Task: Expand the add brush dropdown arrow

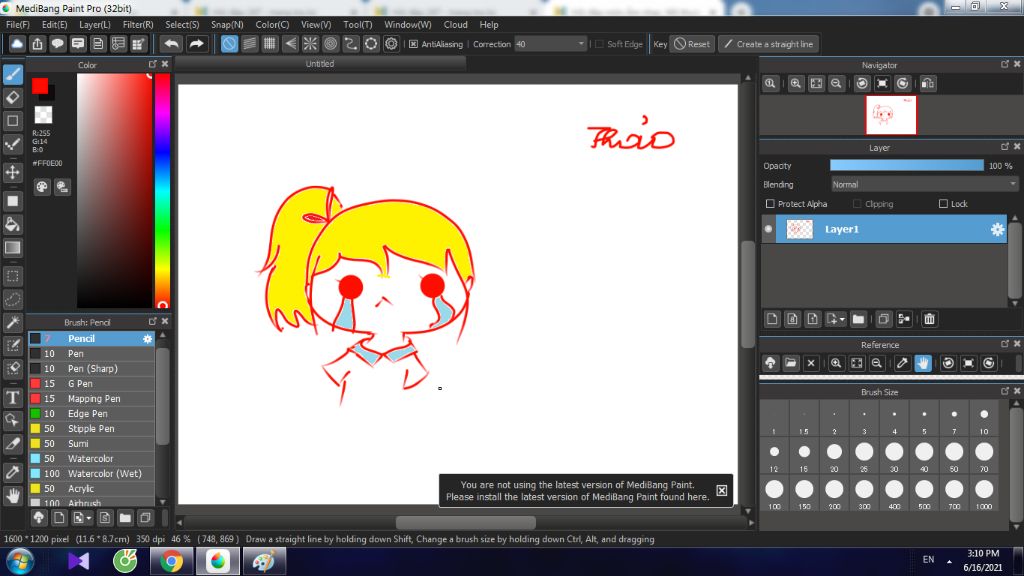Action: (x=89, y=518)
